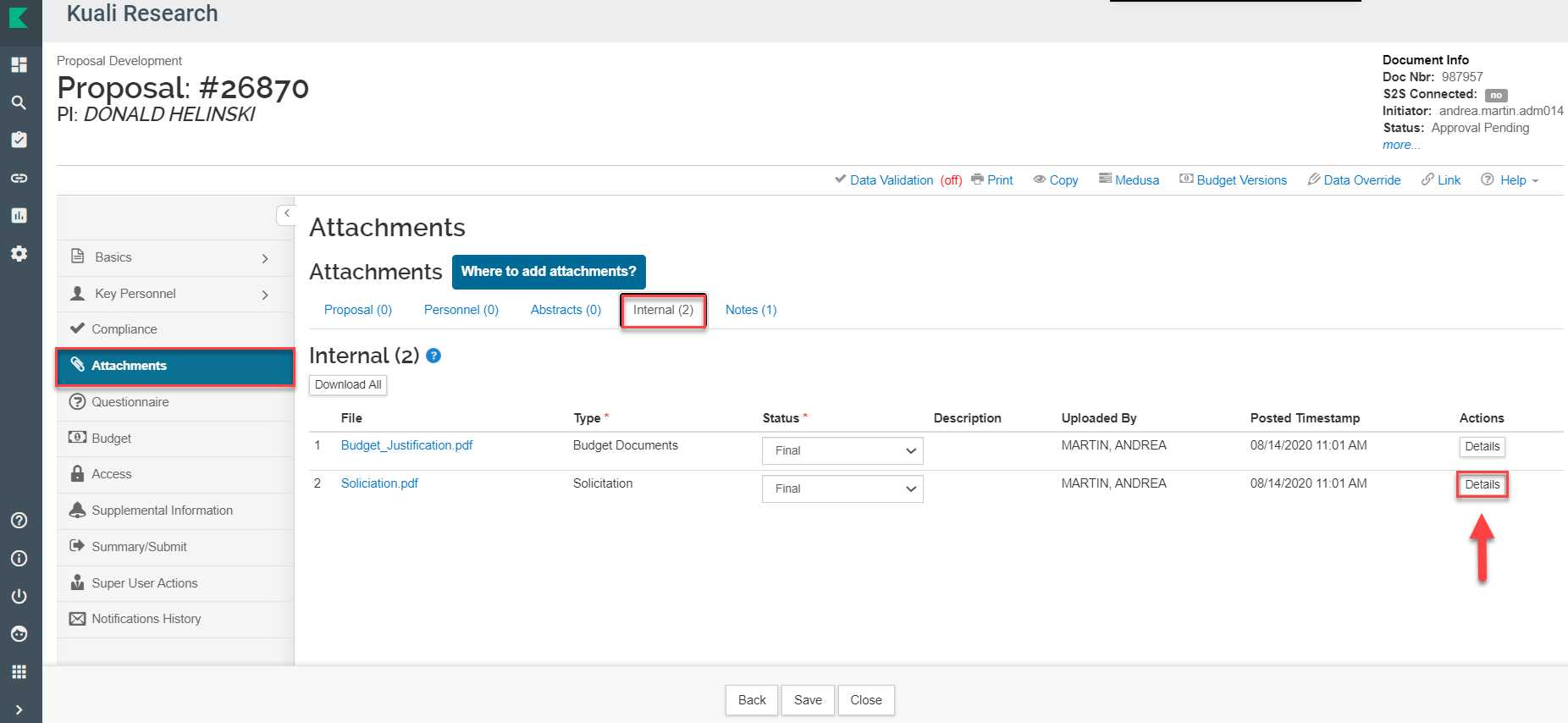Click Link in the toolbar
The image size is (1568, 723).
pyautogui.click(x=1441, y=180)
